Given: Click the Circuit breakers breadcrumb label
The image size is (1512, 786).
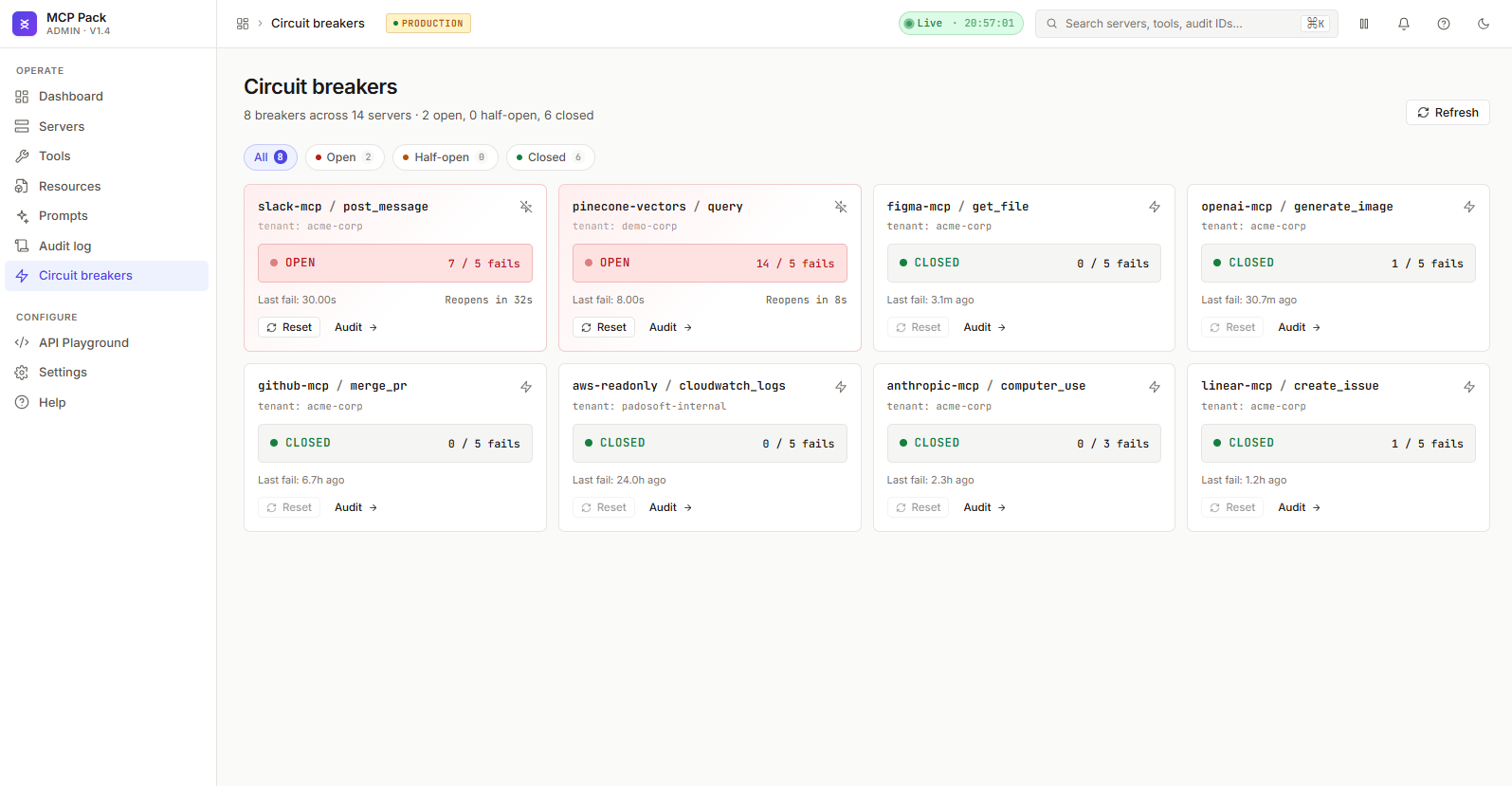Looking at the screenshot, I should (x=318, y=24).
